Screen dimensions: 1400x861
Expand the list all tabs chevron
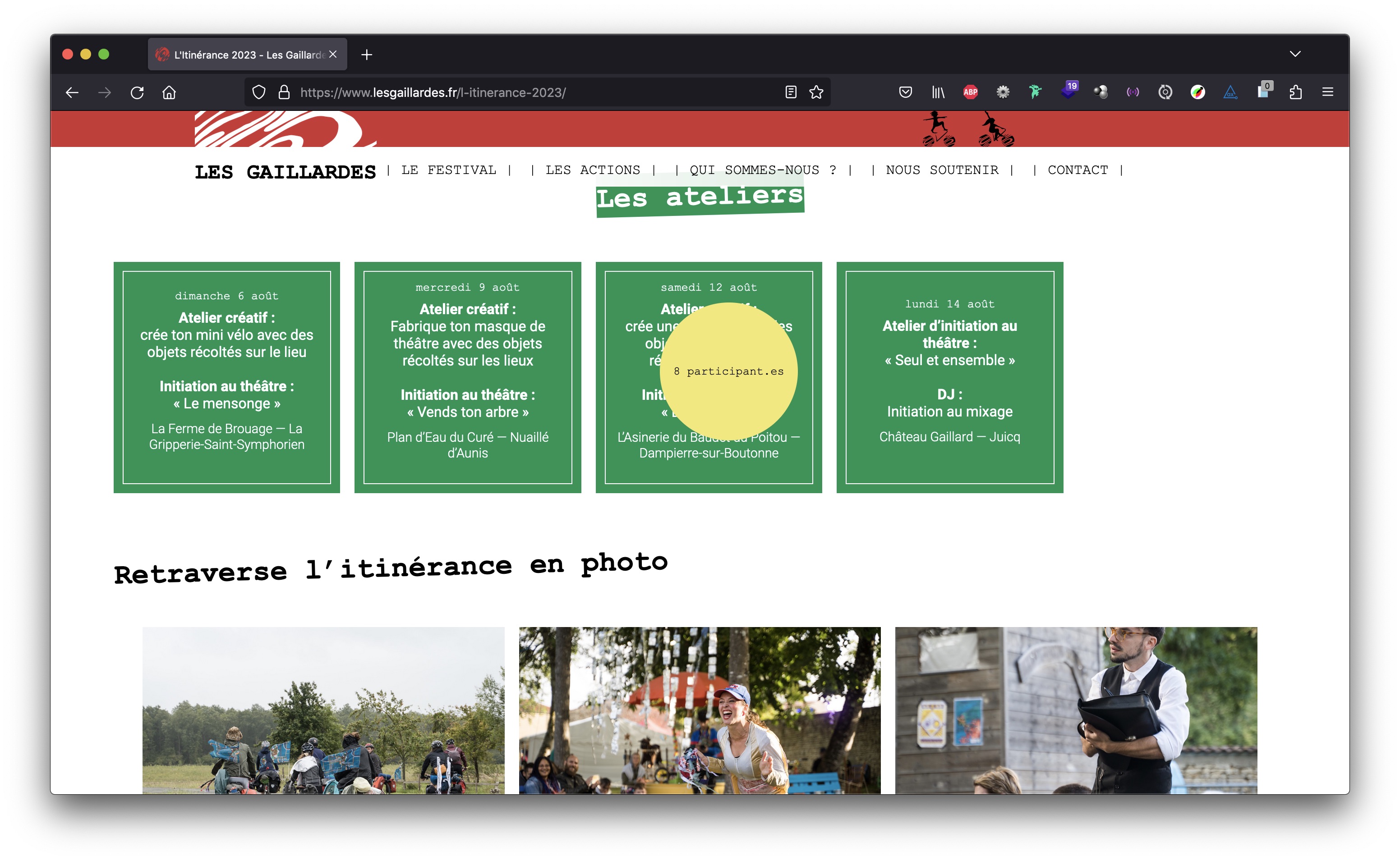[1295, 54]
